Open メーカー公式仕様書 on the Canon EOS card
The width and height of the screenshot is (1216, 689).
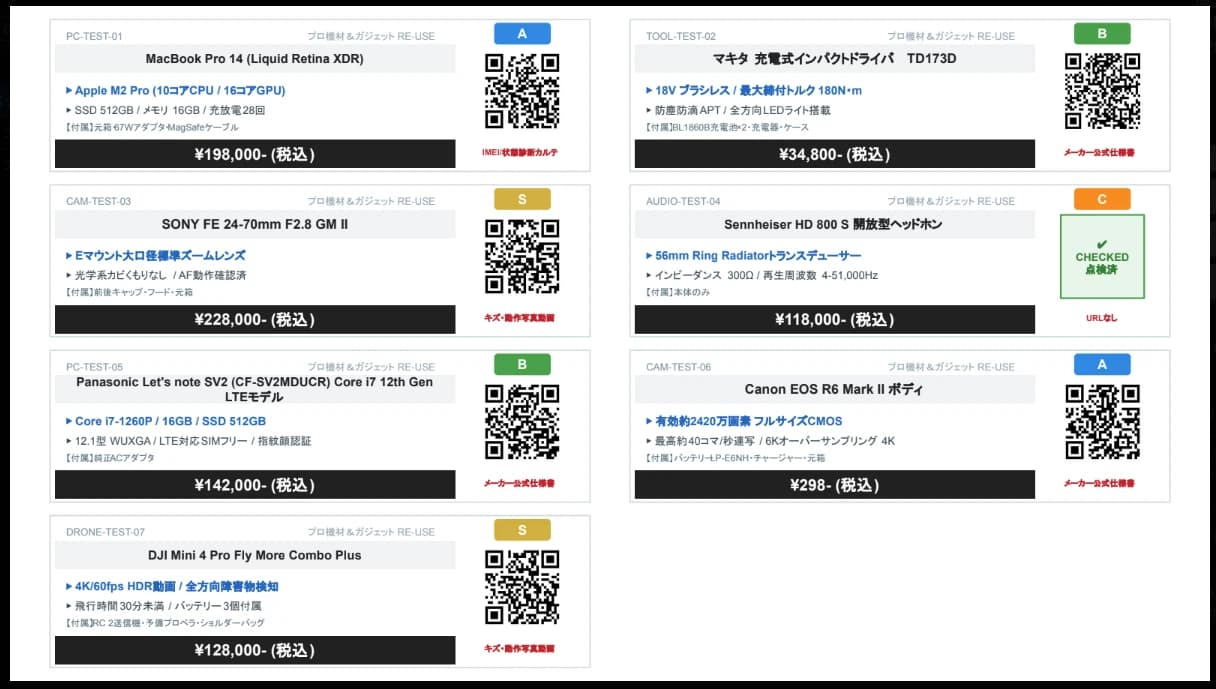point(1099,483)
